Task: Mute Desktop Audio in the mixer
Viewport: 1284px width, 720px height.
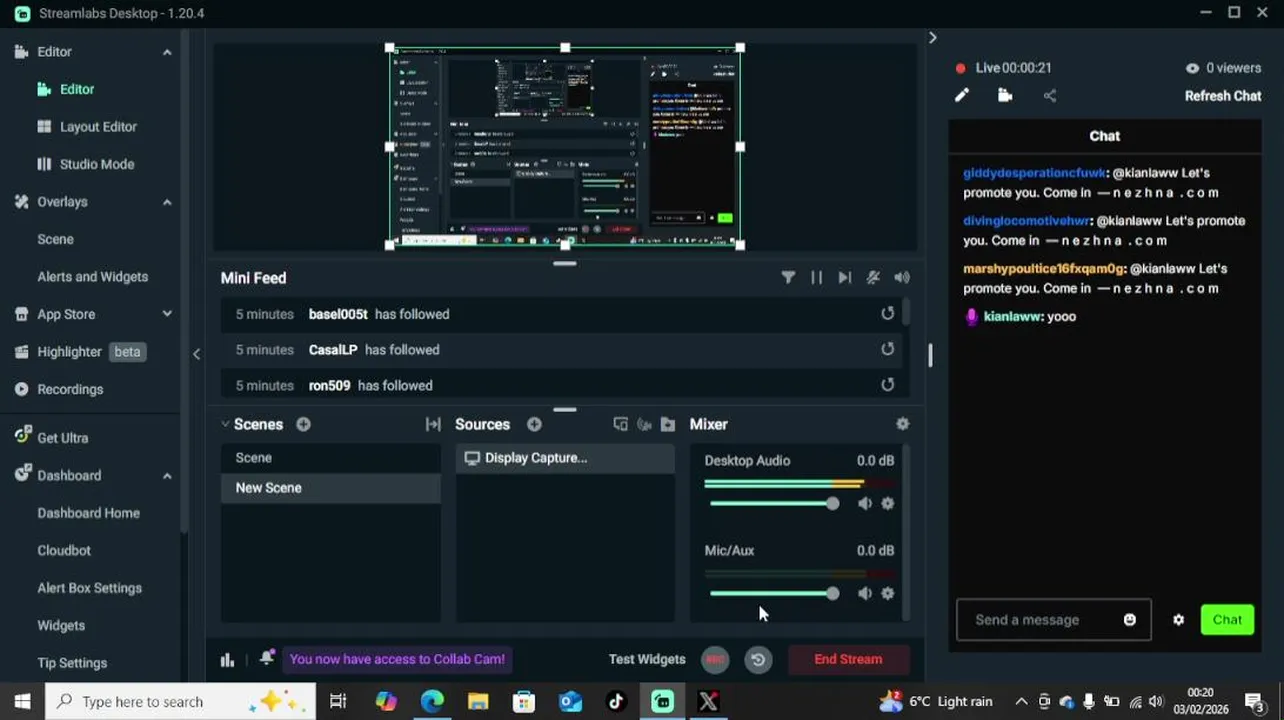Action: coord(865,504)
